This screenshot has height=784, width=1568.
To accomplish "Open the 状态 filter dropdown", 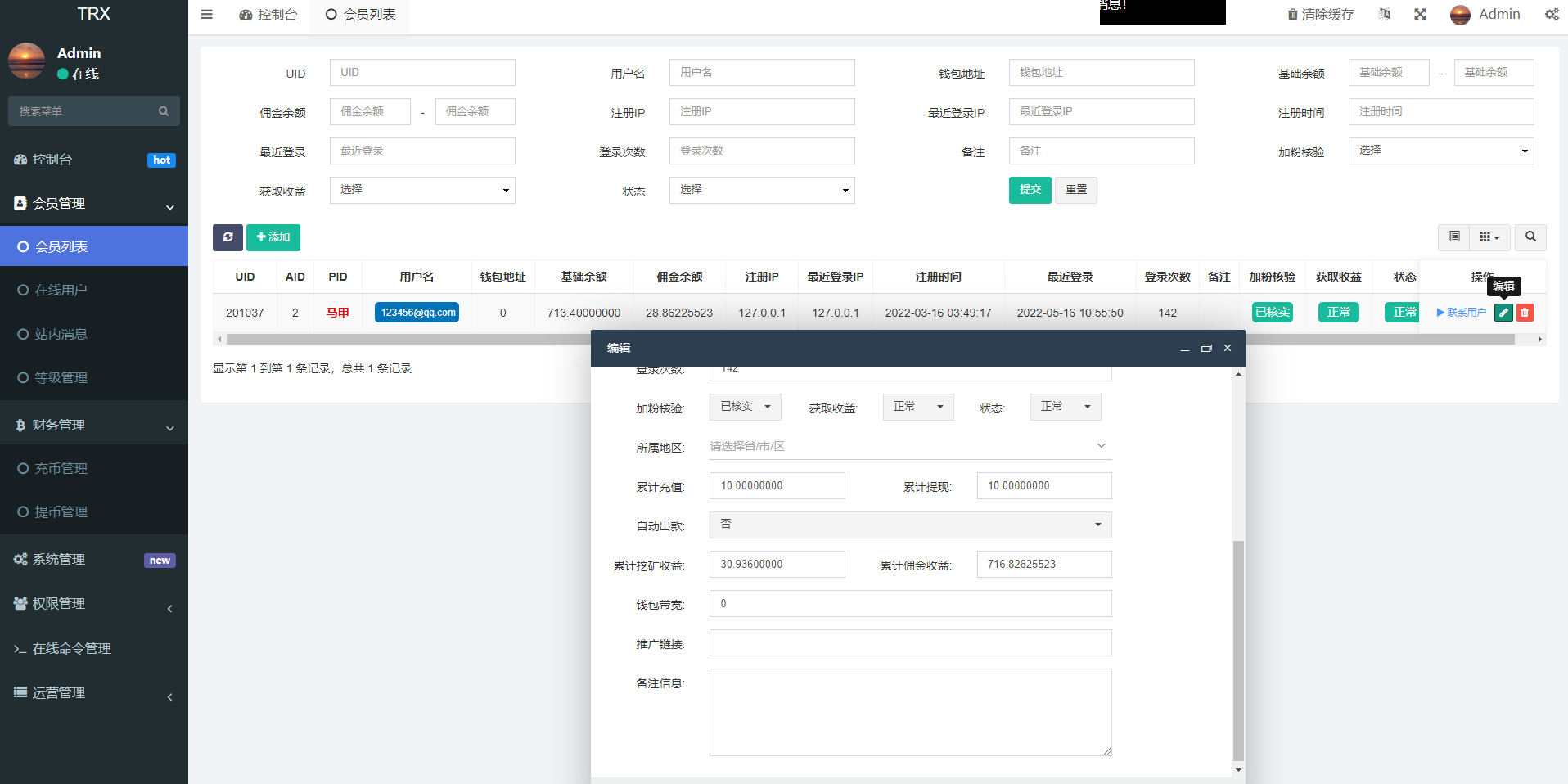I will coord(761,190).
